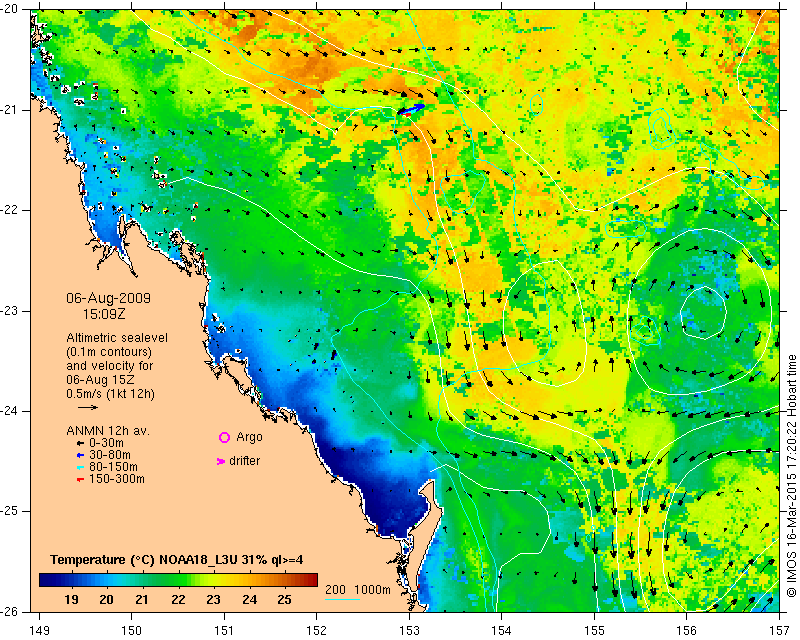Click the longitude axis label '153'
The height and width of the screenshot is (640, 800).
point(410,630)
